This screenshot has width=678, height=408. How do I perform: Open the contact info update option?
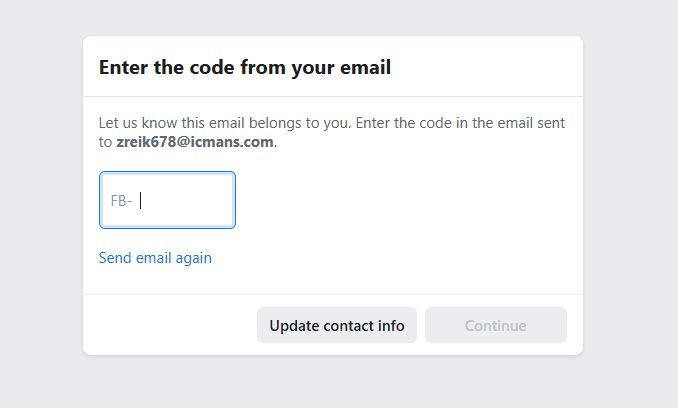[x=336, y=325]
